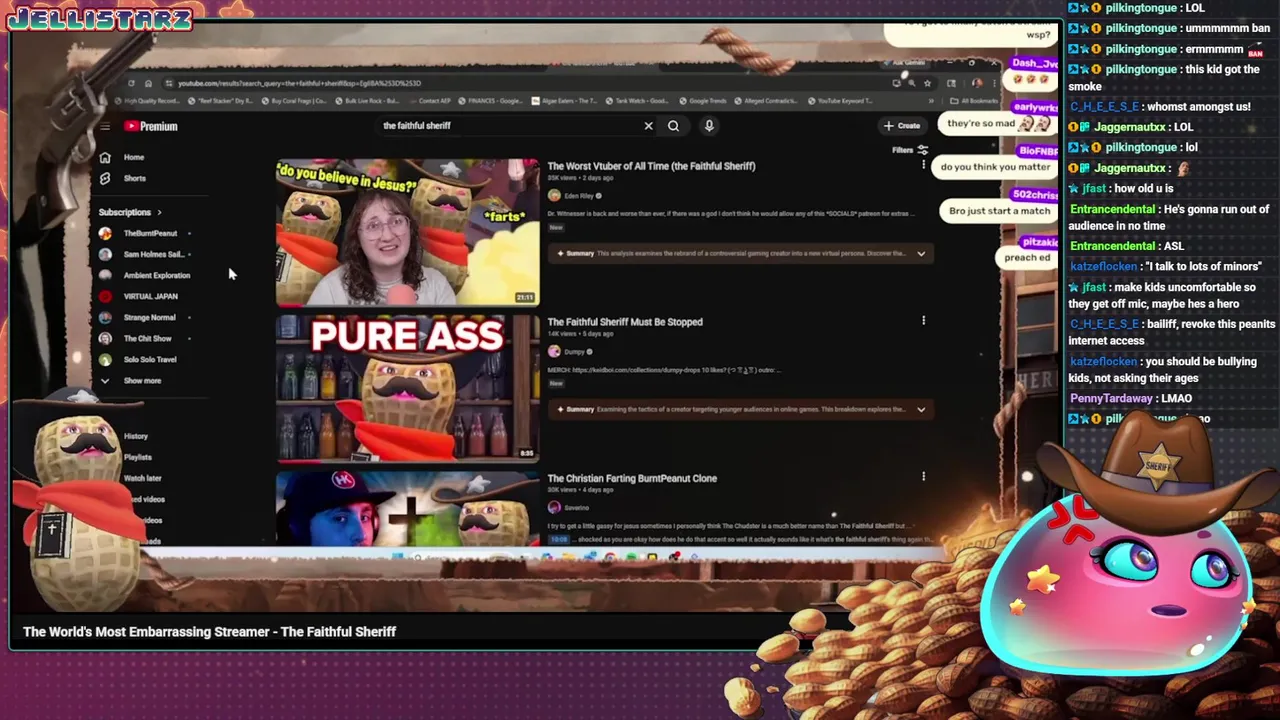Image resolution: width=1280 pixels, height=720 pixels.
Task: Click Entrancendental 'ASL' chat message
Action: (1127, 246)
